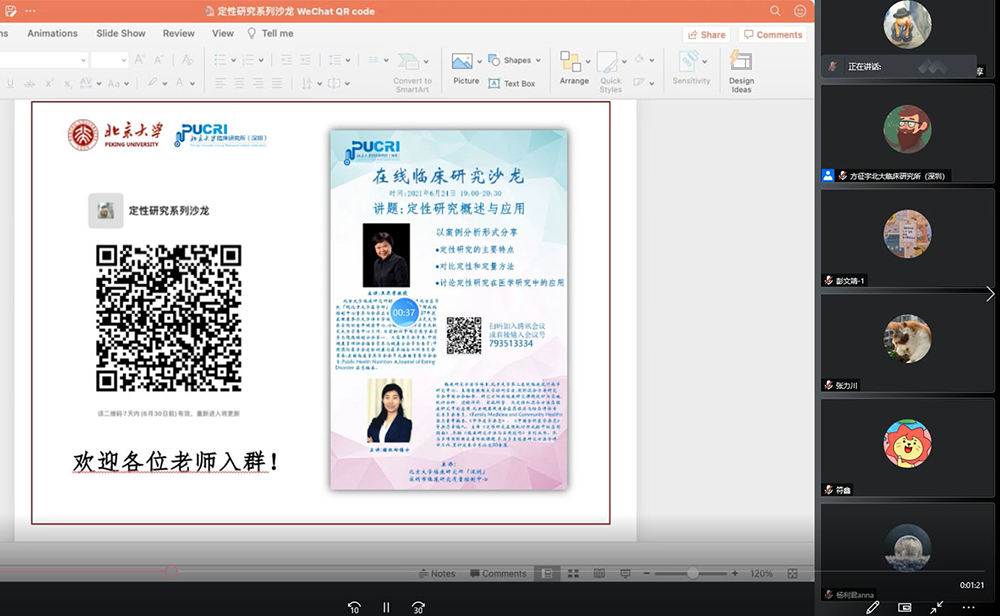Click the align text vertical icon
Screen dimensions: 1000x616
[x=334, y=83]
